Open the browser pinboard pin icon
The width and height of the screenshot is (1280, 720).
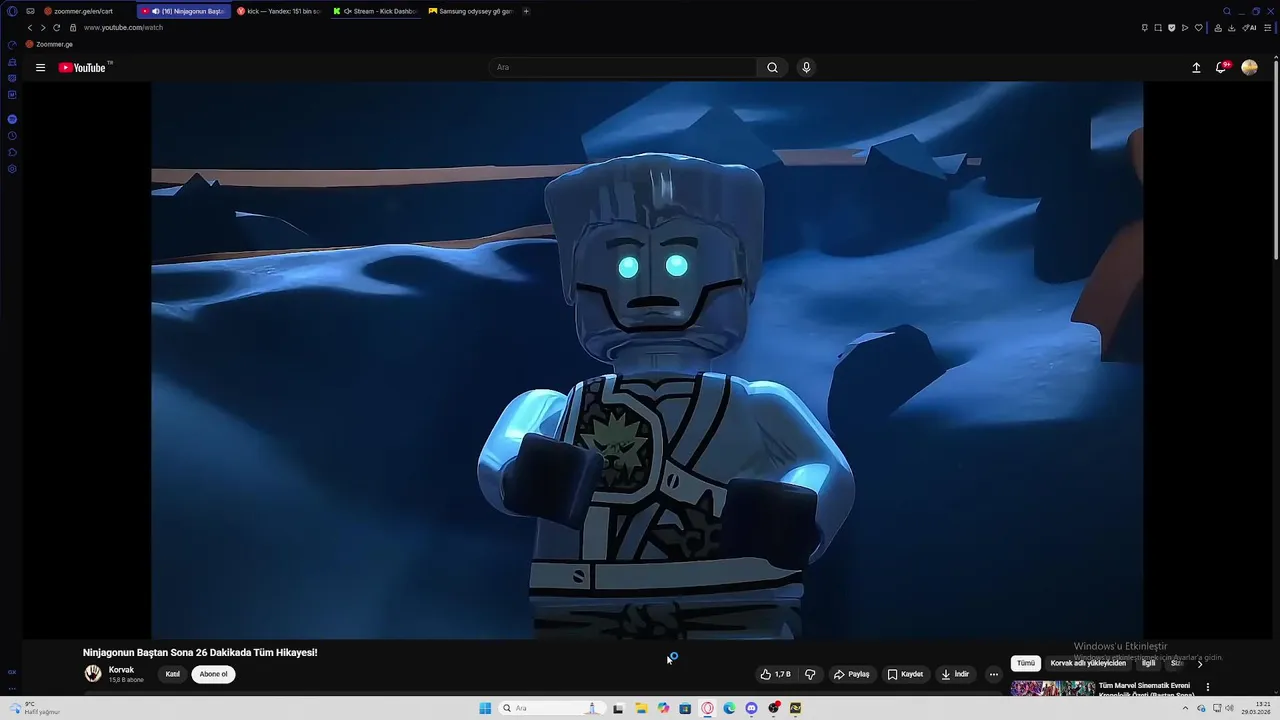(1145, 28)
